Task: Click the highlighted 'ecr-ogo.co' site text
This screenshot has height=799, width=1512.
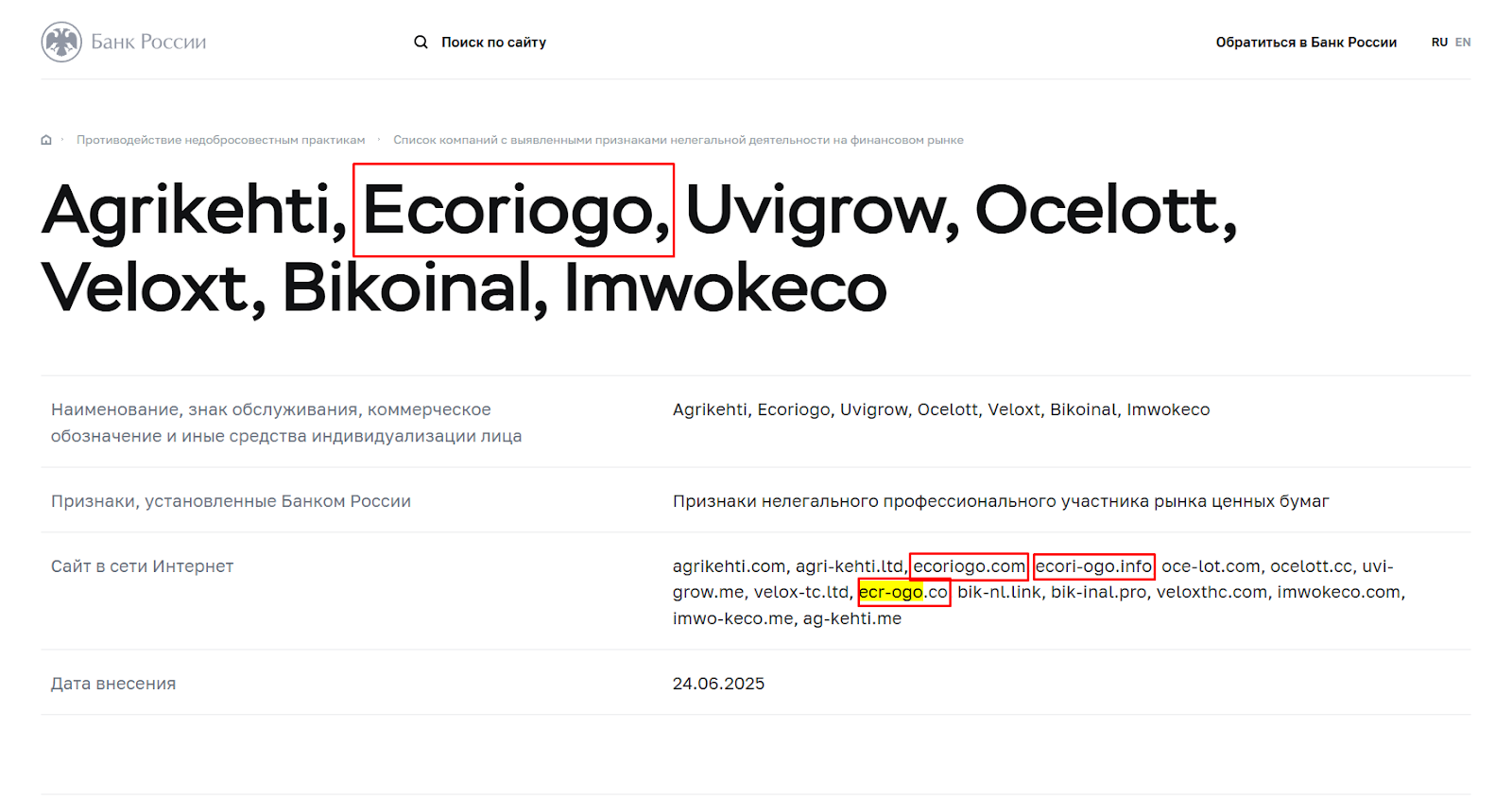Action: tap(903, 592)
